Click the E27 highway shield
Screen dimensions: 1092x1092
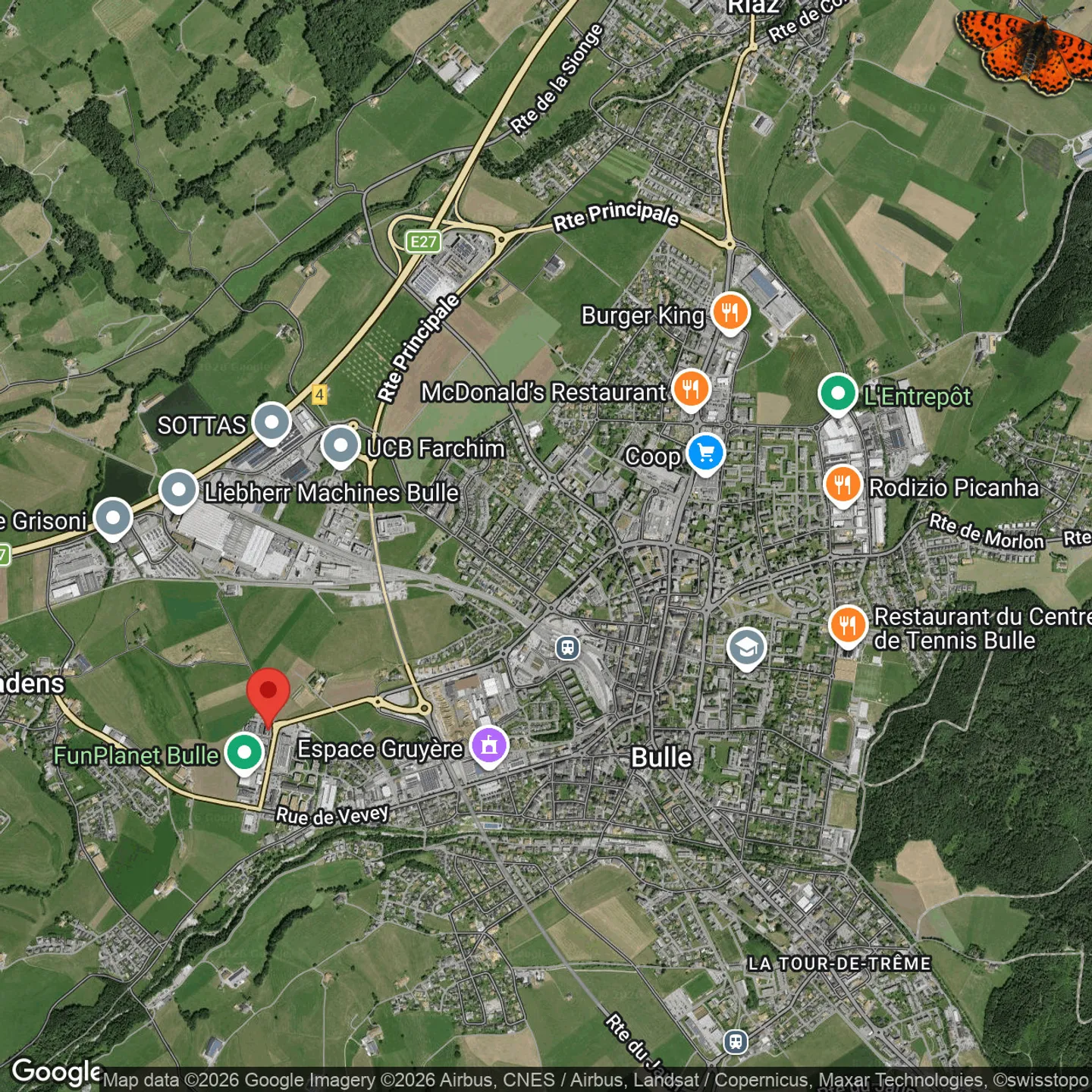423,242
